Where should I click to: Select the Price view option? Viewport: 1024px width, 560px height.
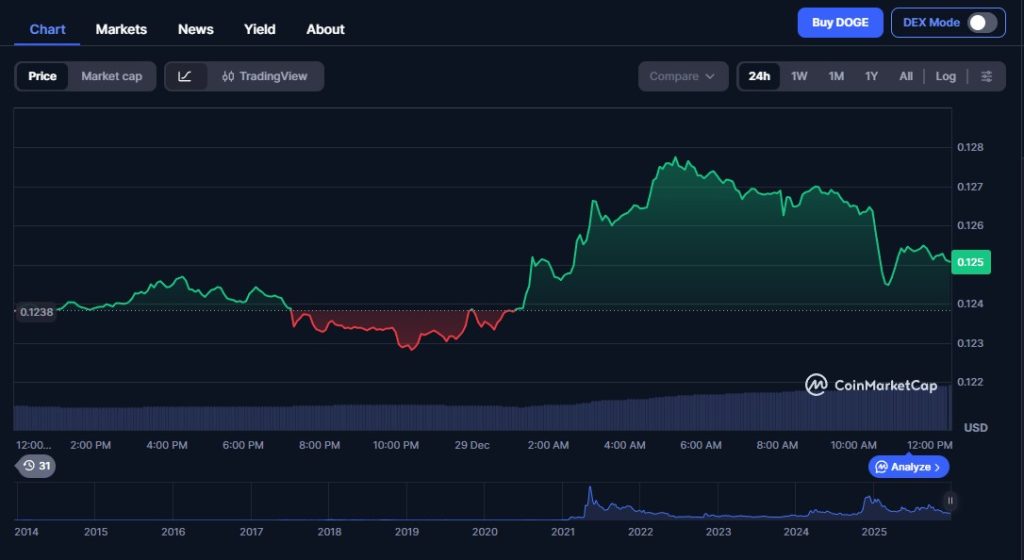tap(42, 76)
